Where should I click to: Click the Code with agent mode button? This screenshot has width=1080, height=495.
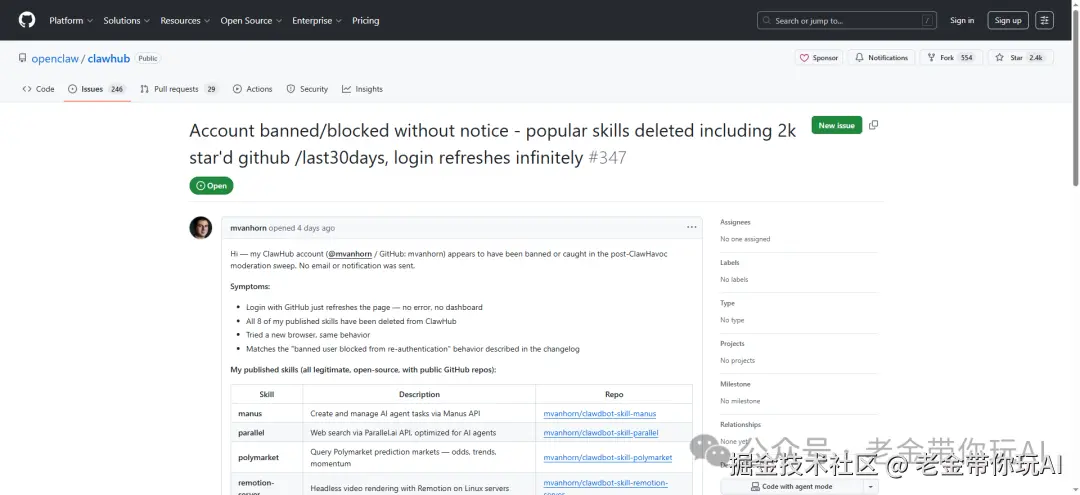tap(791, 486)
